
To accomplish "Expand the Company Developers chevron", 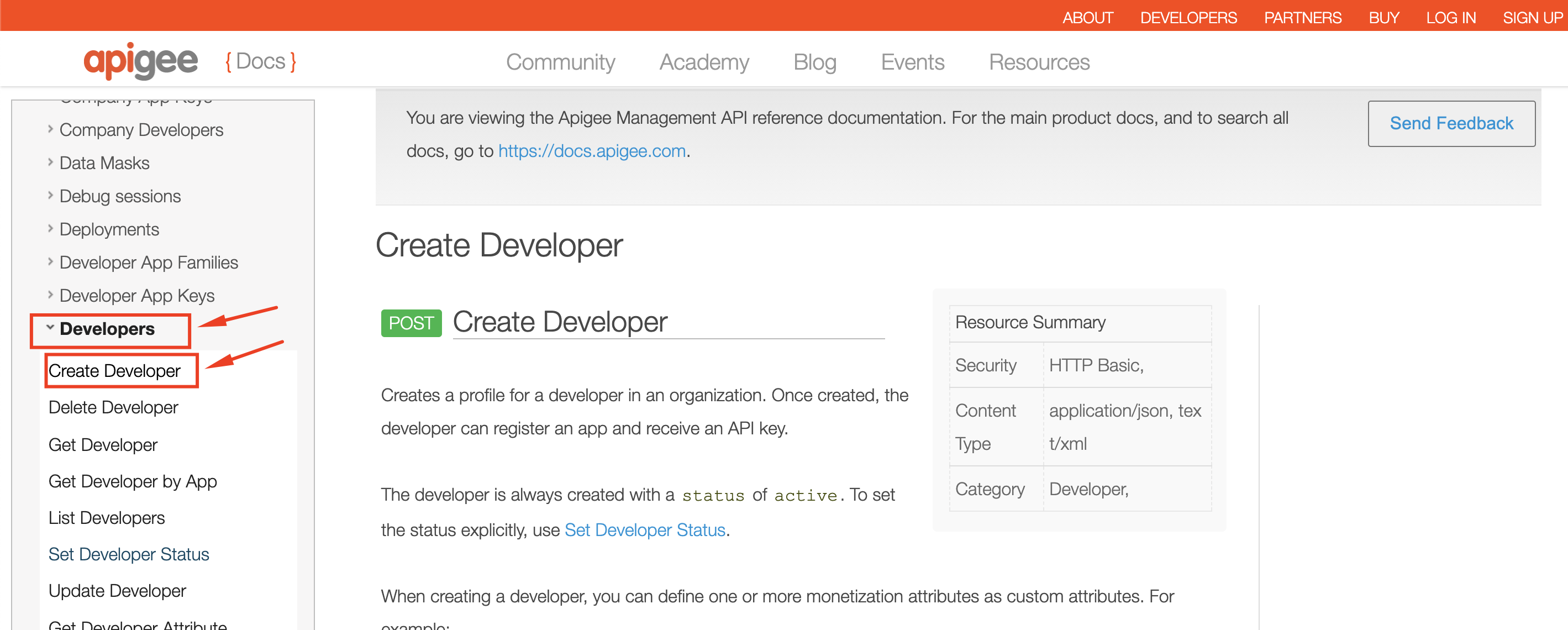I will click(x=50, y=129).
